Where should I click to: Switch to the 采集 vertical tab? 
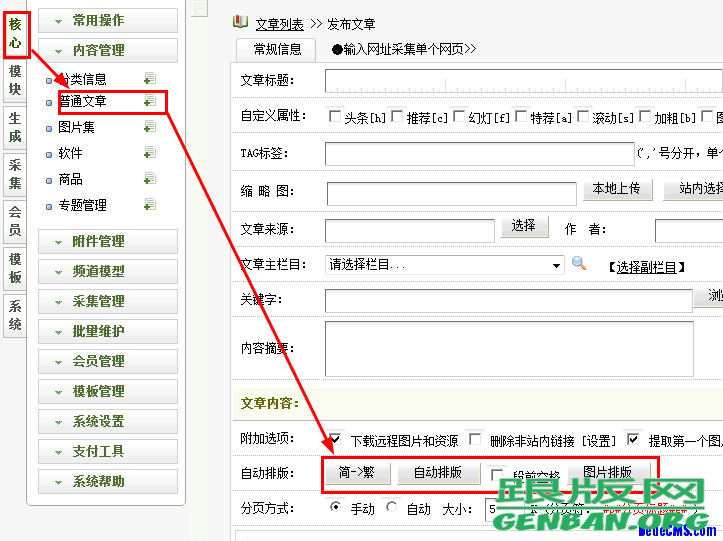point(15,174)
